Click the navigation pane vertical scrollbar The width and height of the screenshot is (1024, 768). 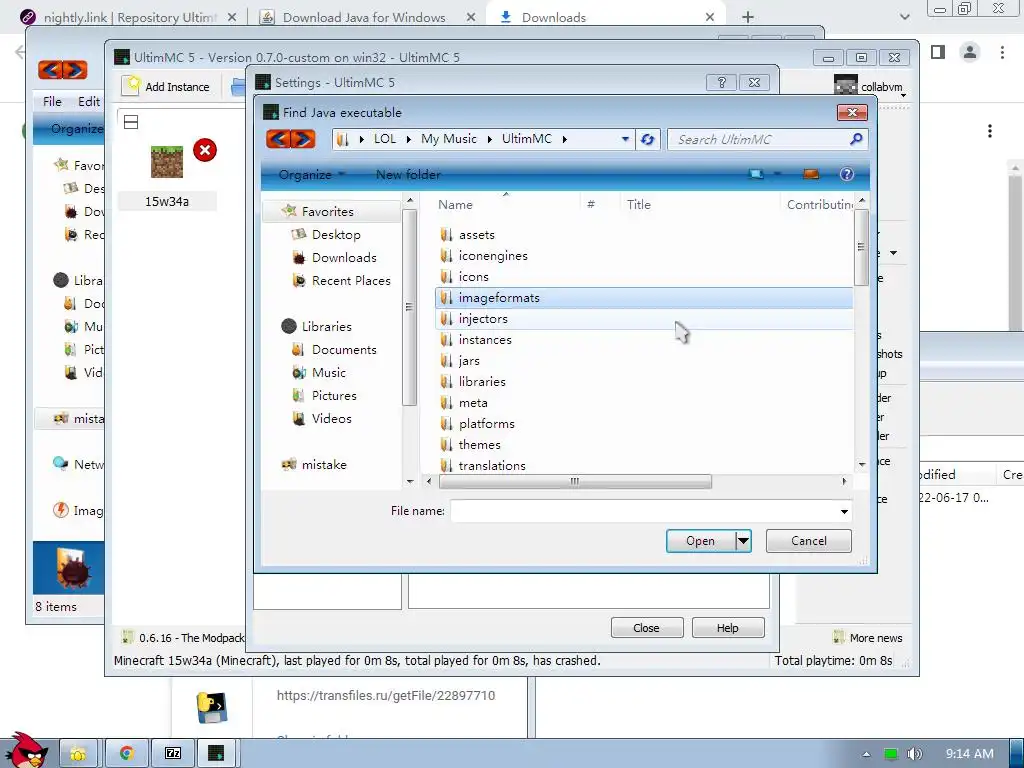coord(409,307)
